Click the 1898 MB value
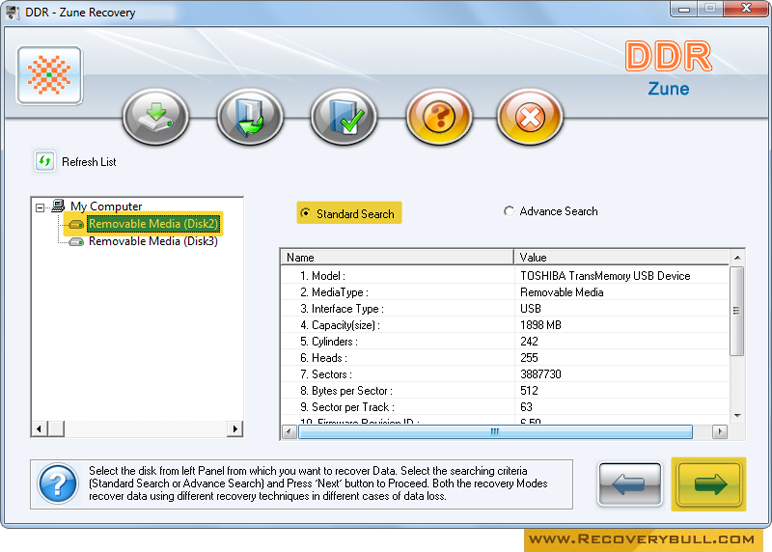772x552 pixels. pyautogui.click(x=541, y=325)
